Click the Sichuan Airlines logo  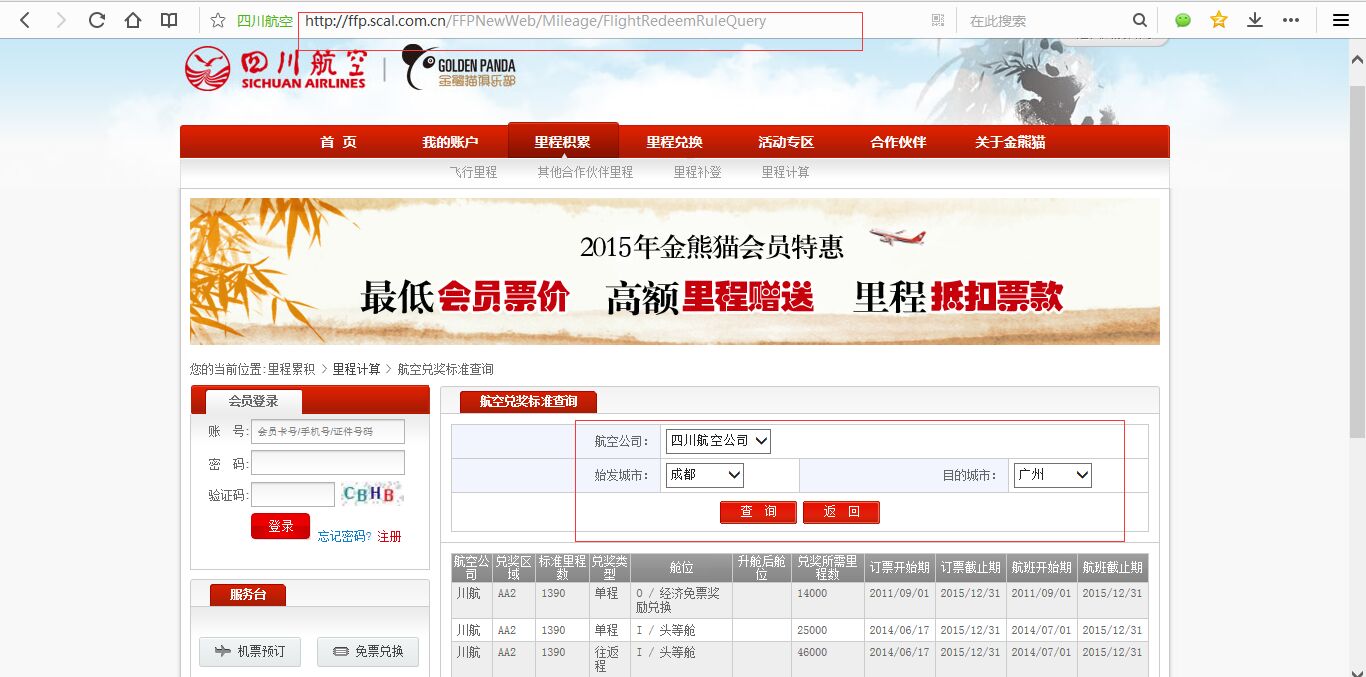point(275,68)
